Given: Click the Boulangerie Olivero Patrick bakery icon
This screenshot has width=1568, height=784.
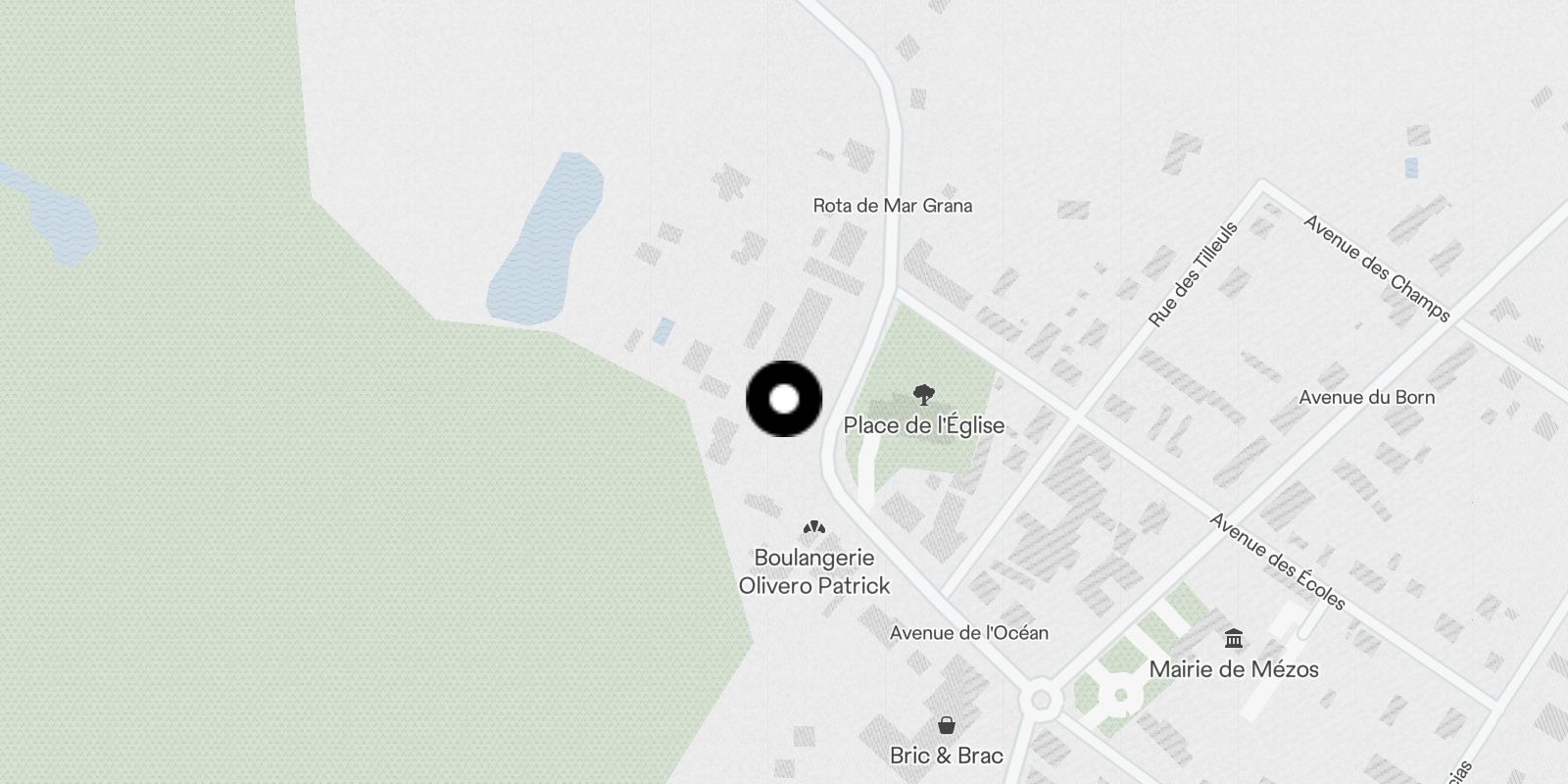Looking at the screenshot, I should 813,527.
